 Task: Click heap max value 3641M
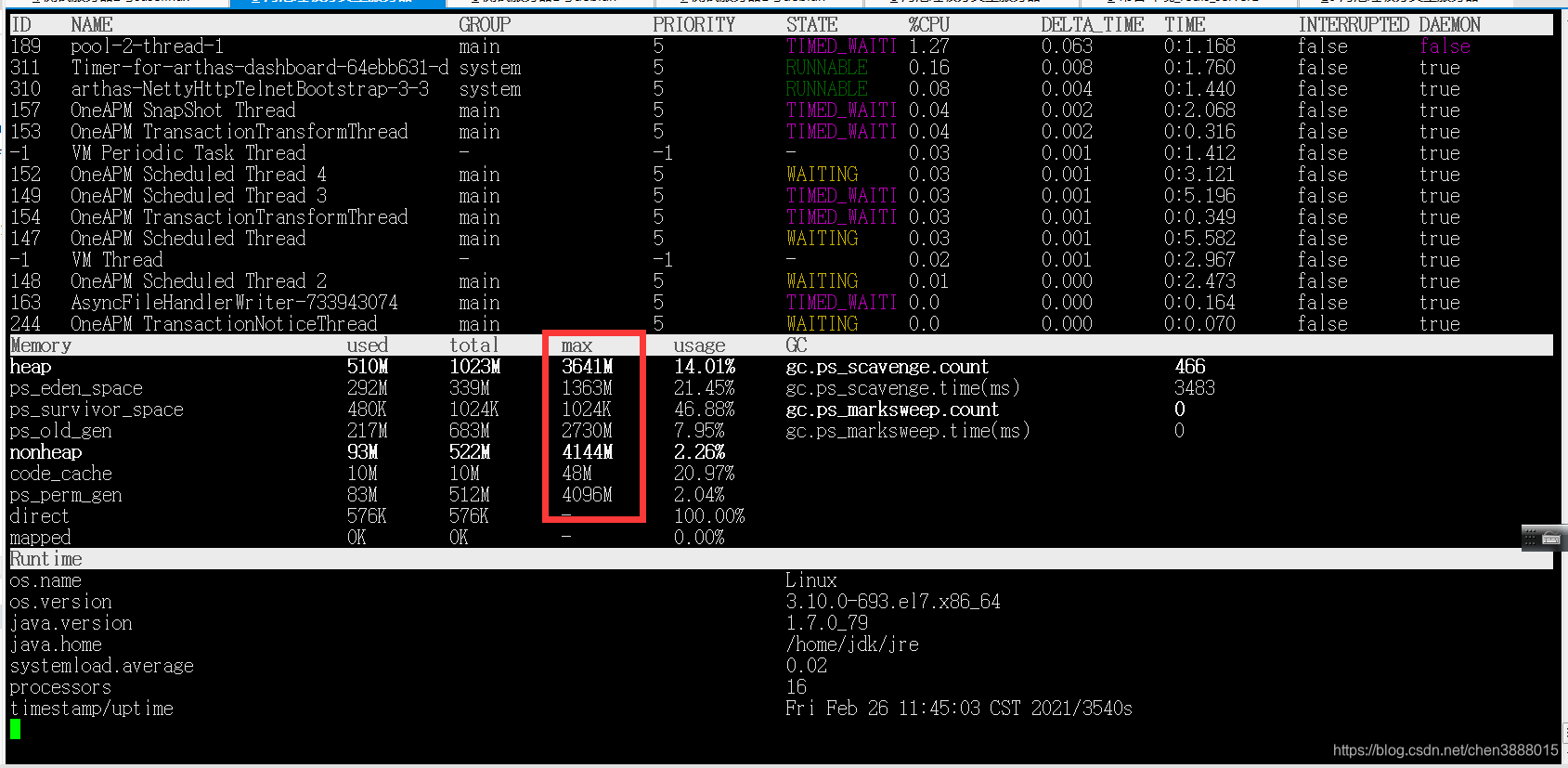click(587, 367)
